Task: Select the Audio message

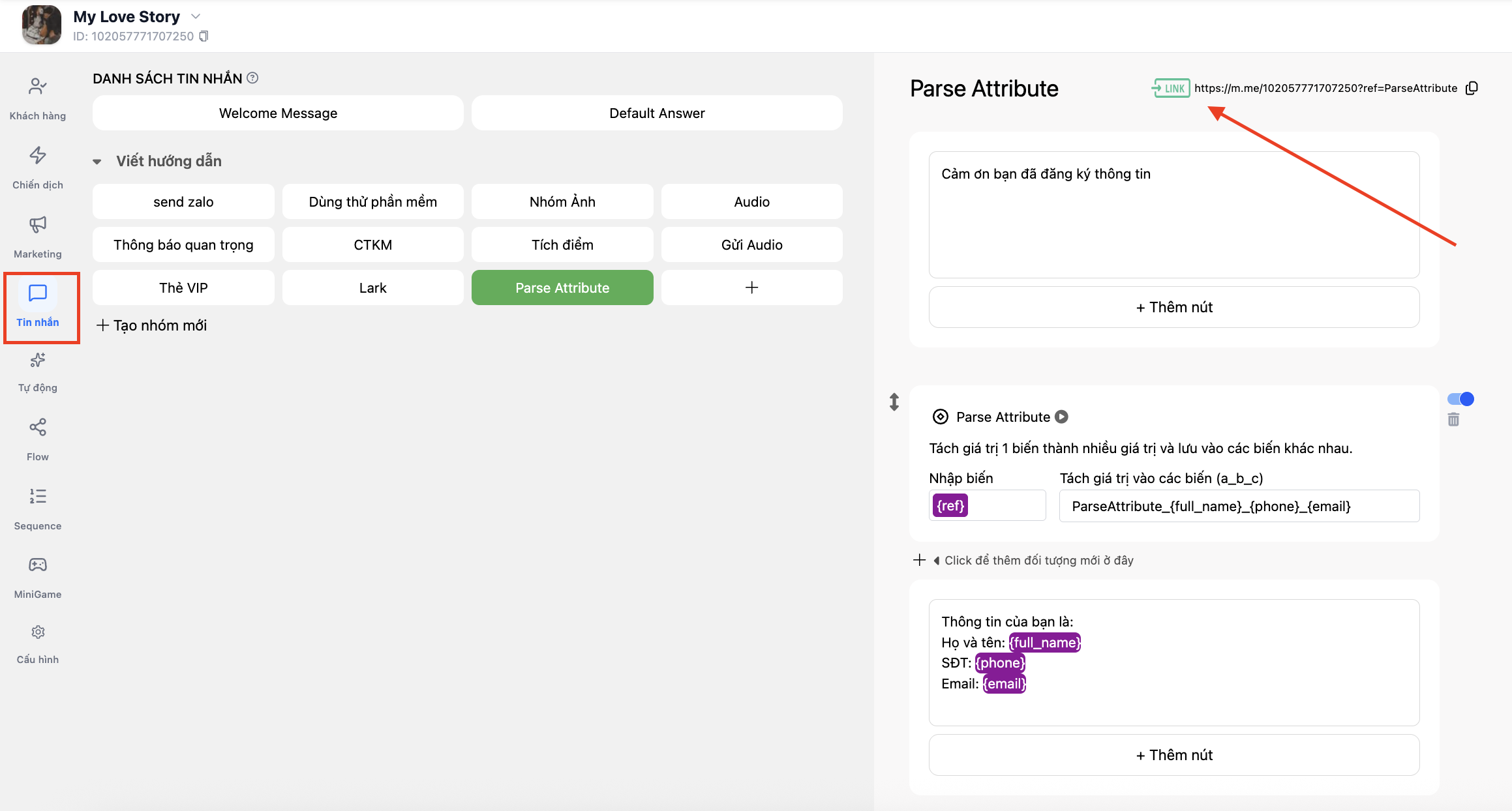Action: pyautogui.click(x=752, y=201)
